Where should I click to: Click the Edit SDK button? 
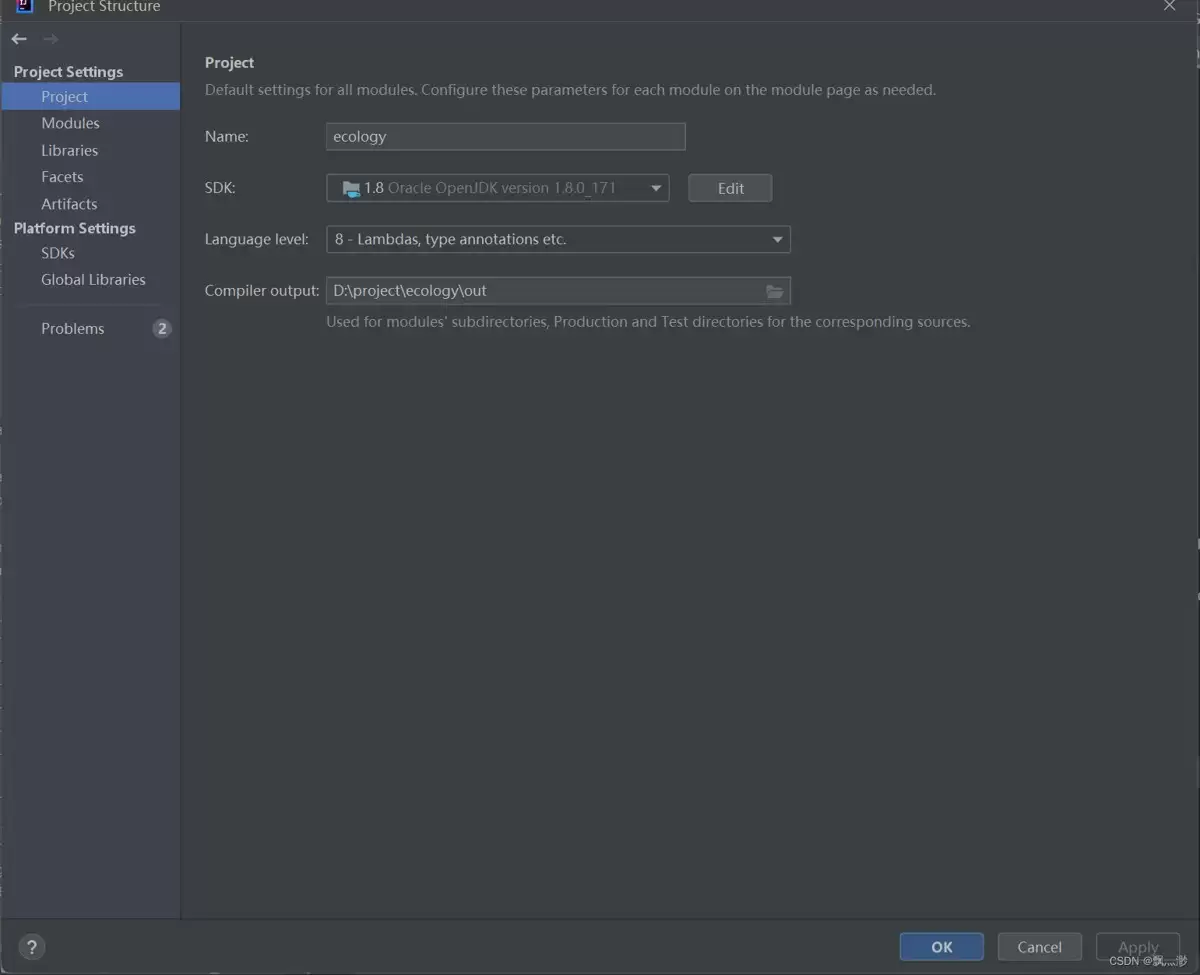(730, 188)
